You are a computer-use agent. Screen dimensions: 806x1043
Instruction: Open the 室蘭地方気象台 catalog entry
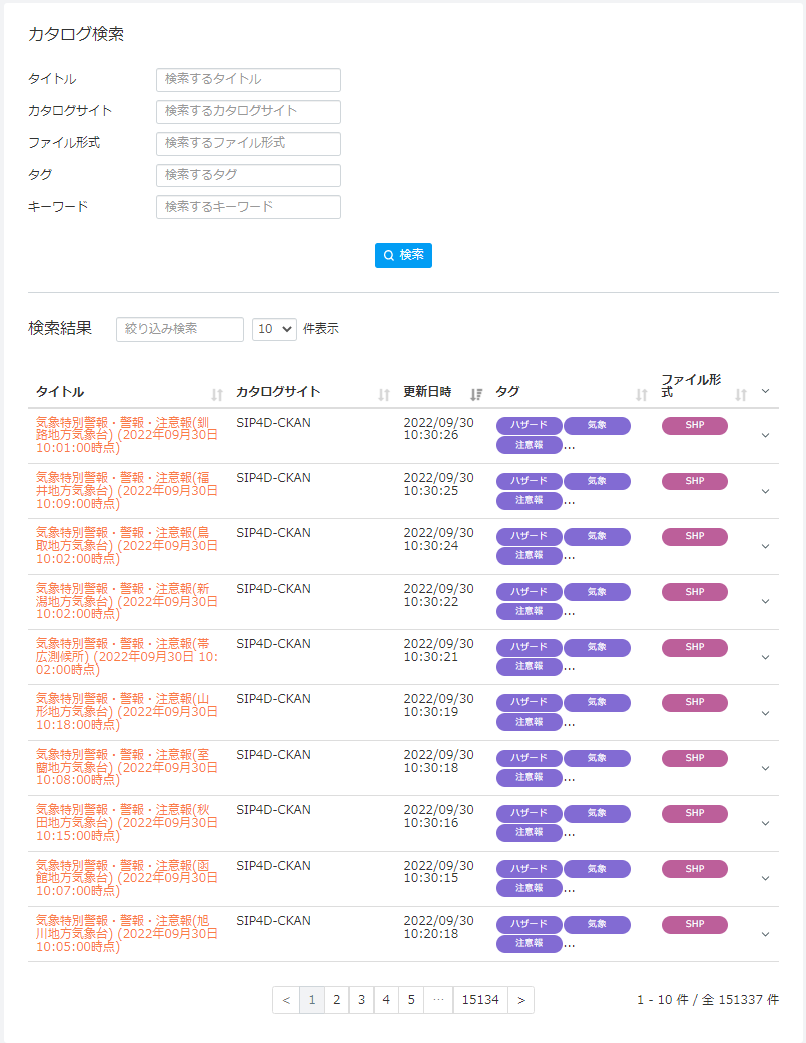point(126,768)
